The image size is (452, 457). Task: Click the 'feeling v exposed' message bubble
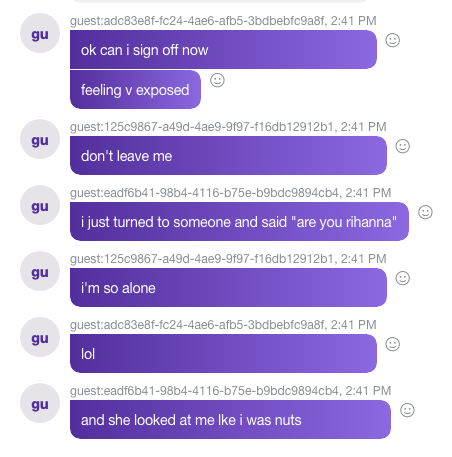click(x=135, y=89)
